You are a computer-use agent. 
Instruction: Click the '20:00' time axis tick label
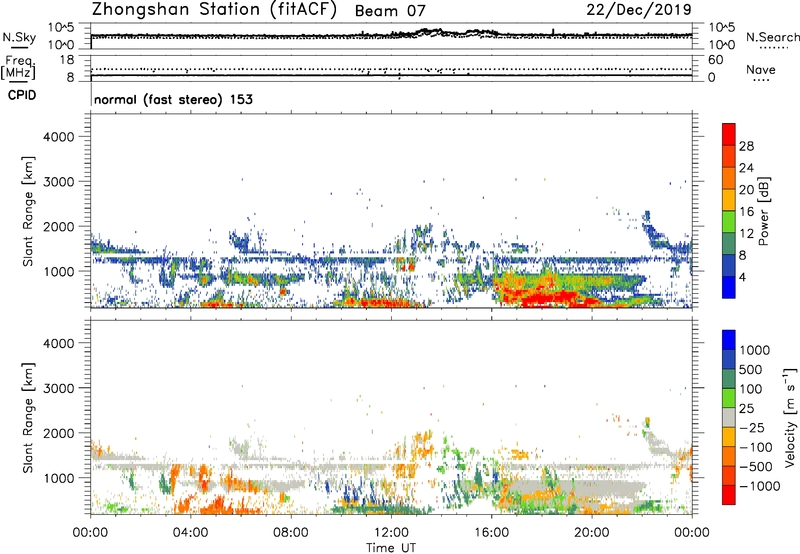pyautogui.click(x=591, y=533)
